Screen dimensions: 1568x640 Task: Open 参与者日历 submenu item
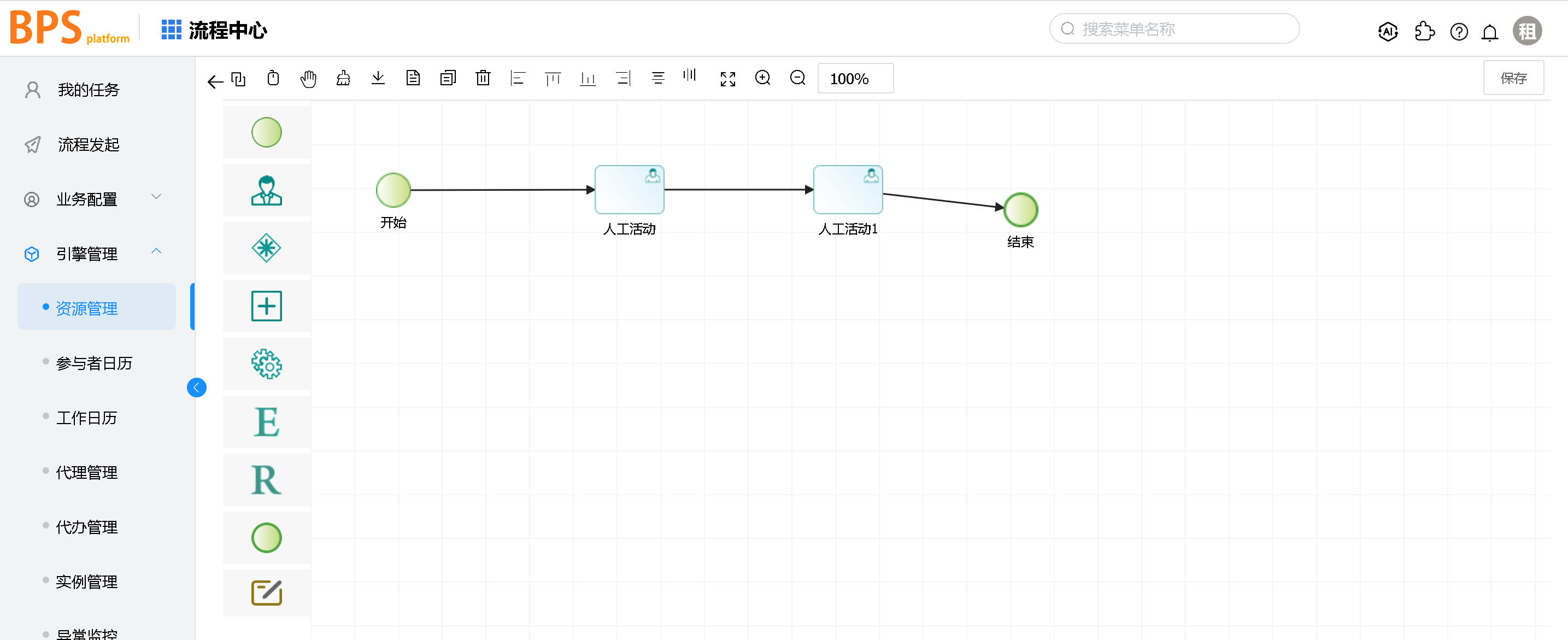tap(94, 363)
